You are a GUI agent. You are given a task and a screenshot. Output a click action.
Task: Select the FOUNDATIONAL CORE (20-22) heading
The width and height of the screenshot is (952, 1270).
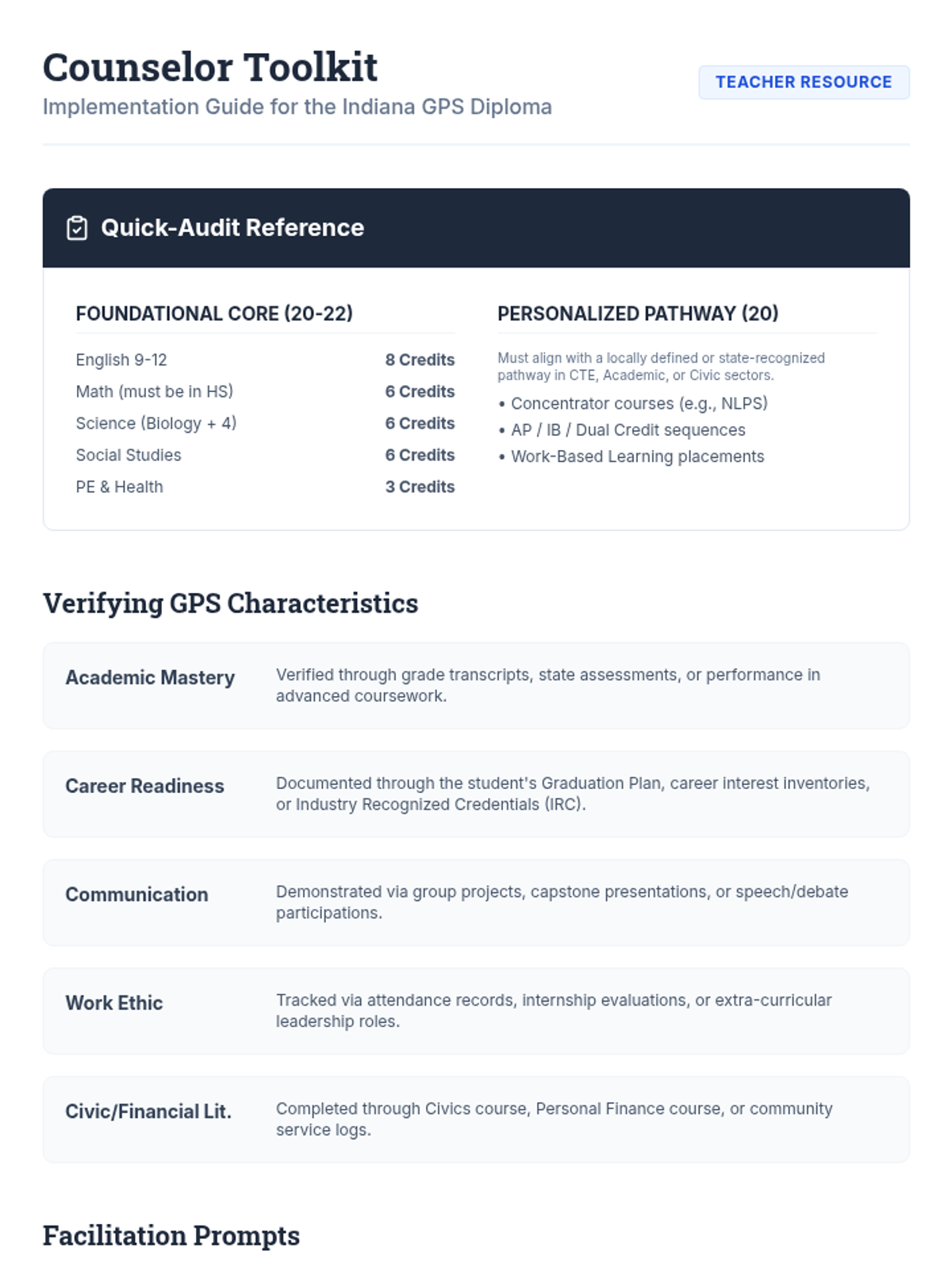click(214, 314)
